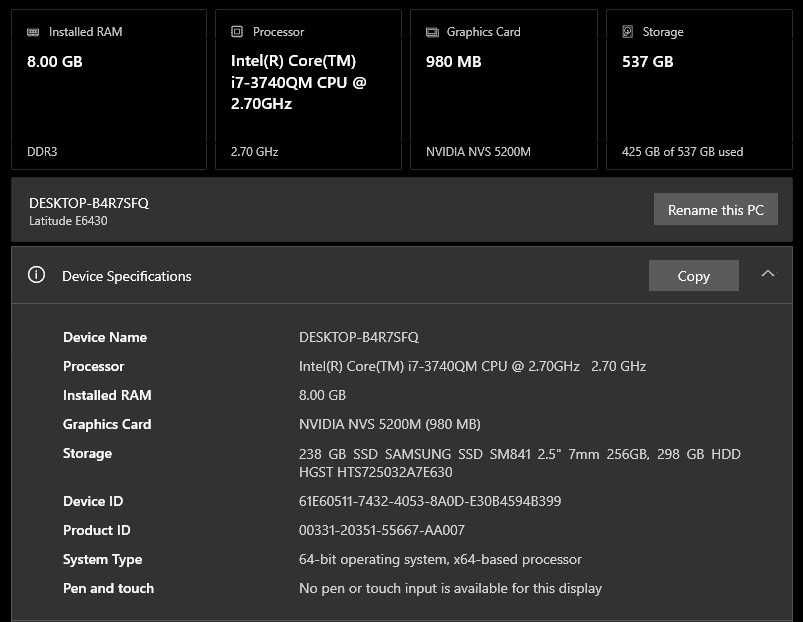Screen dimensions: 803x622
Task: Select the 537 GB storage value
Action: tap(647, 61)
